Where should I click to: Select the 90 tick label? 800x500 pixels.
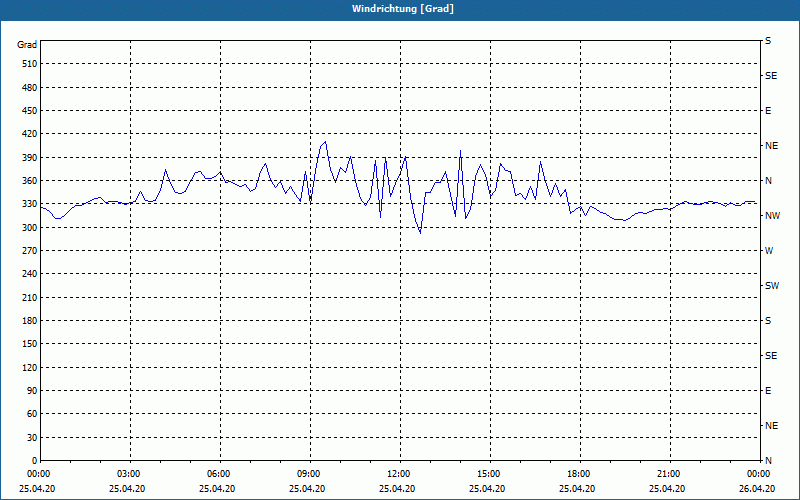pyautogui.click(x=32, y=391)
